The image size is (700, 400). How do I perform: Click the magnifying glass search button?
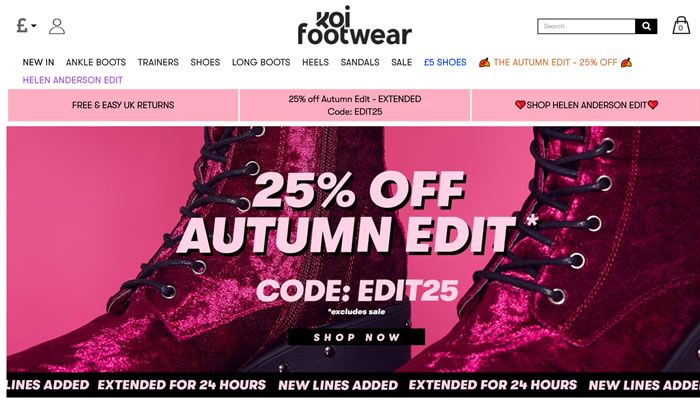[646, 26]
